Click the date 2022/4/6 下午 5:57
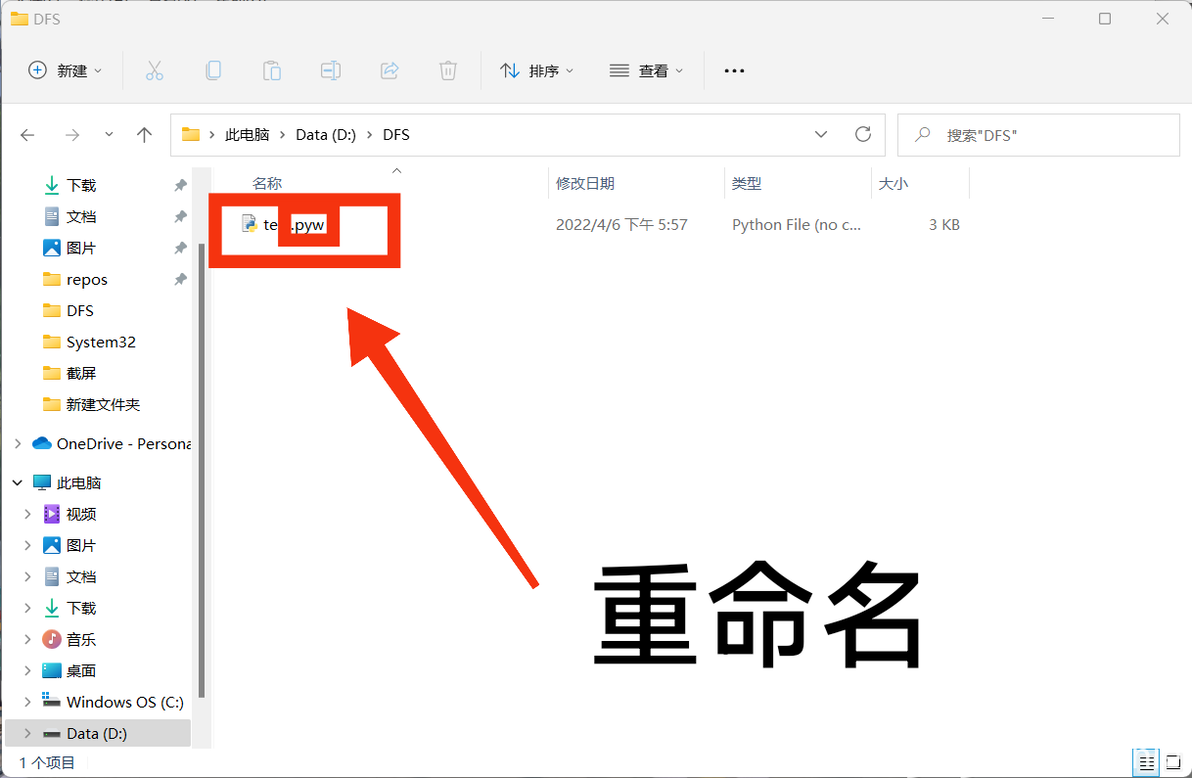This screenshot has height=778, width=1192. [621, 224]
